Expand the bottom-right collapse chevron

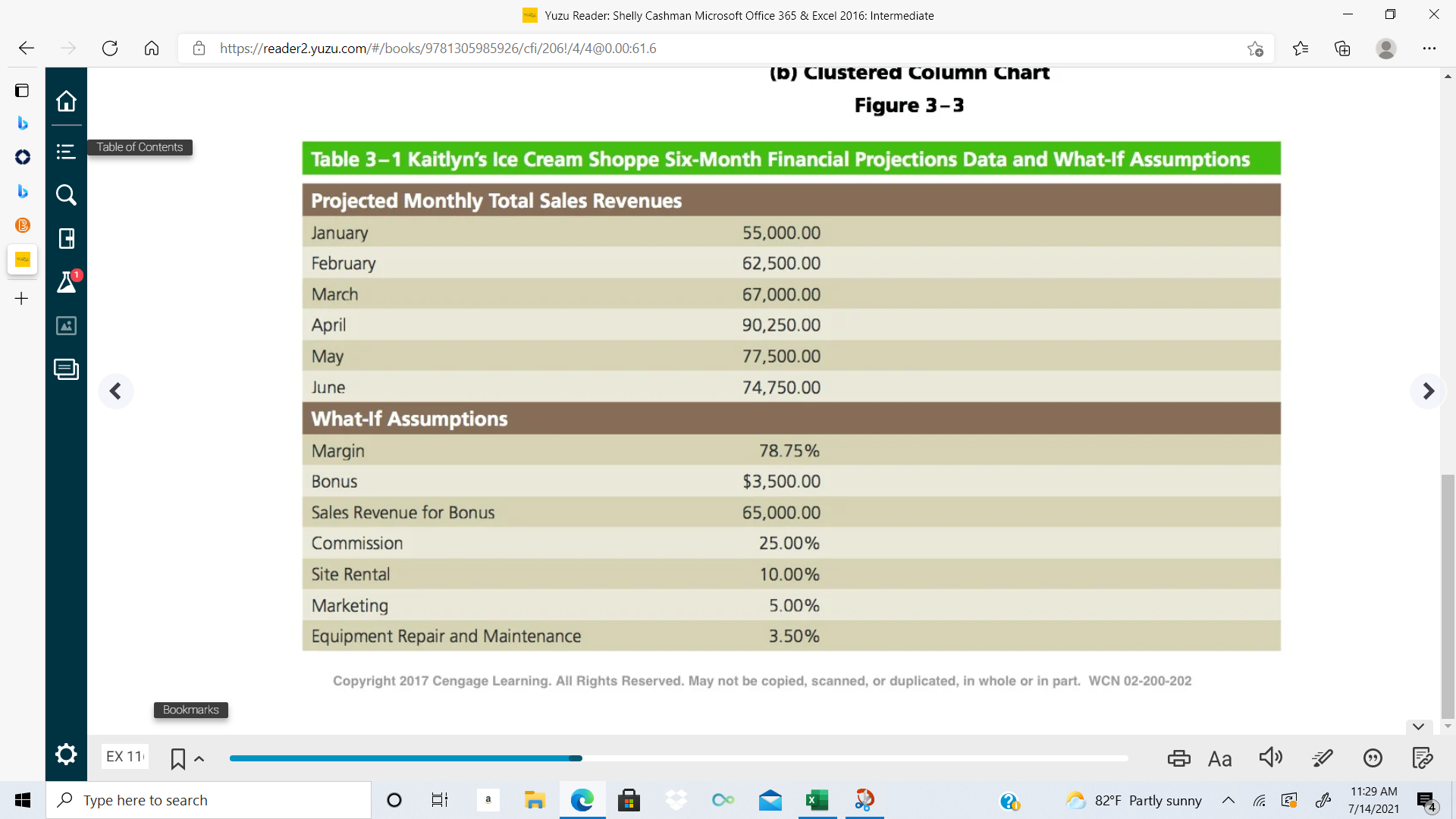coord(1418,726)
